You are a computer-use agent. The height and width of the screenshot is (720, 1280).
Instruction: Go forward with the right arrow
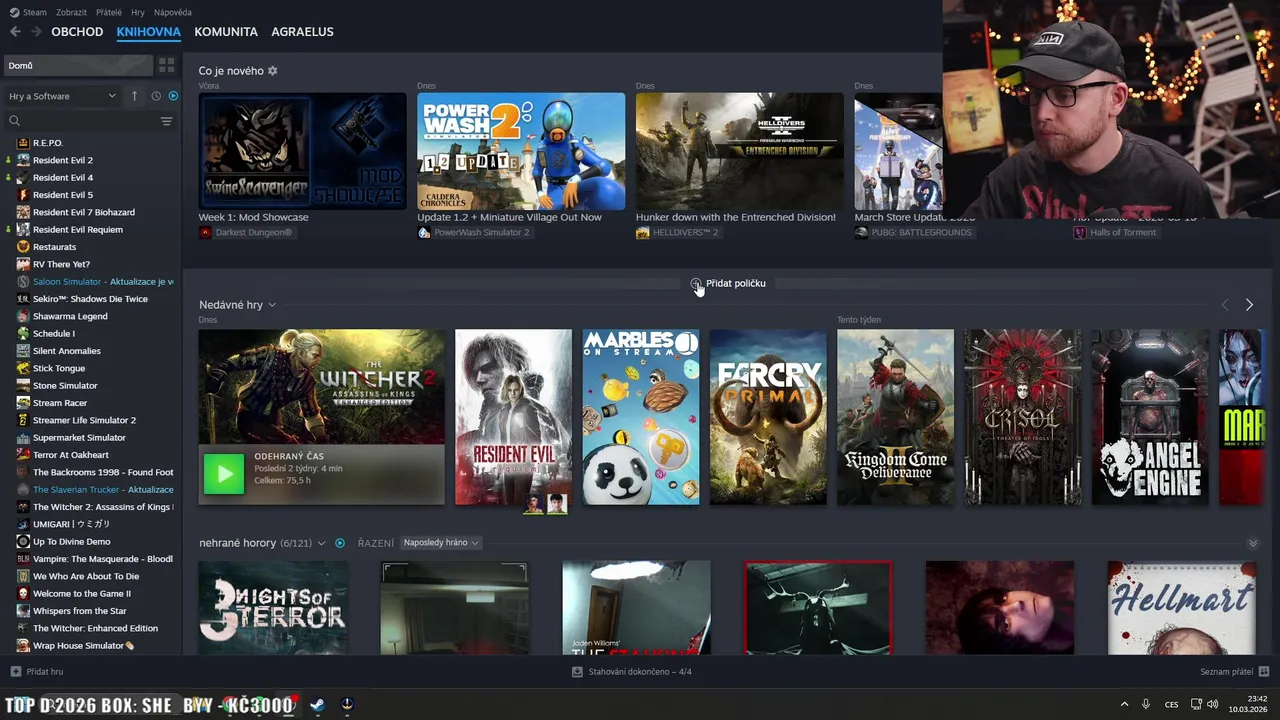[36, 32]
